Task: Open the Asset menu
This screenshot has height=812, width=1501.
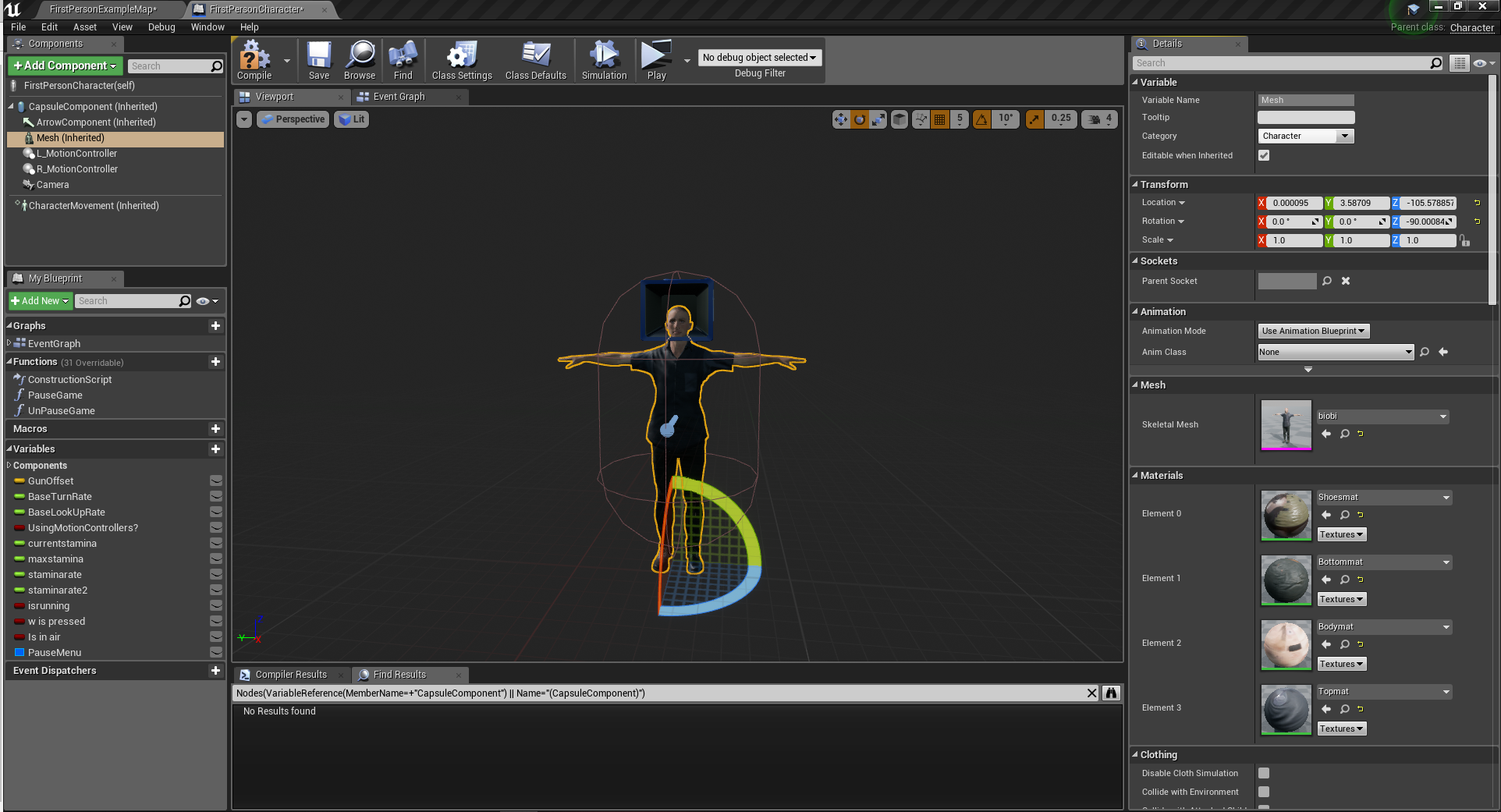Action: tap(84, 27)
